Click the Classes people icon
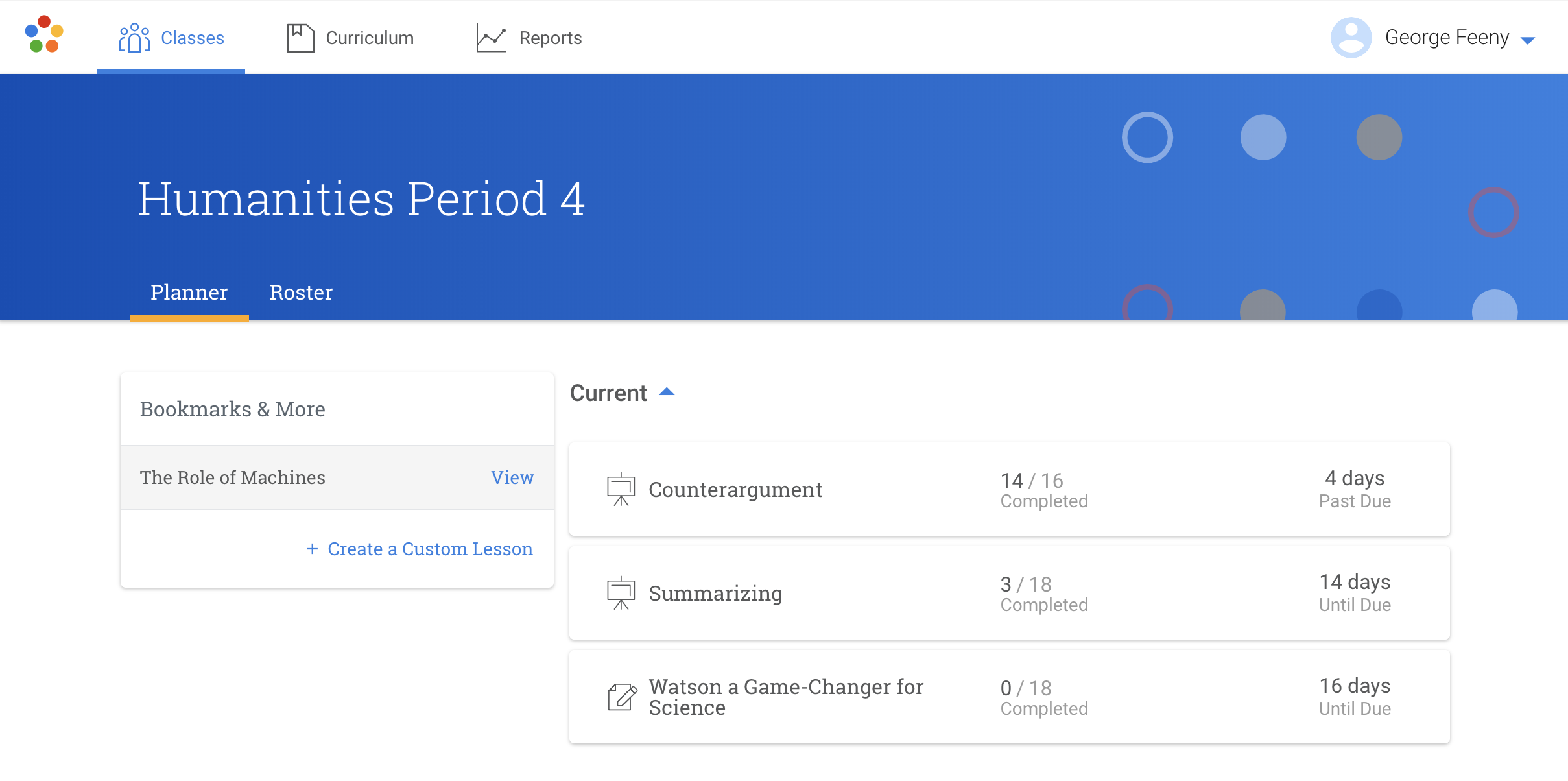 pyautogui.click(x=134, y=38)
